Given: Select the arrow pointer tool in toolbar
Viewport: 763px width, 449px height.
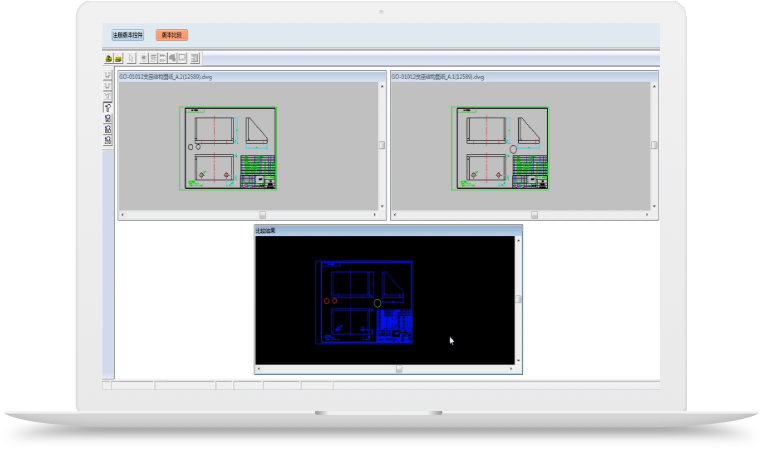Looking at the screenshot, I should tap(131, 58).
